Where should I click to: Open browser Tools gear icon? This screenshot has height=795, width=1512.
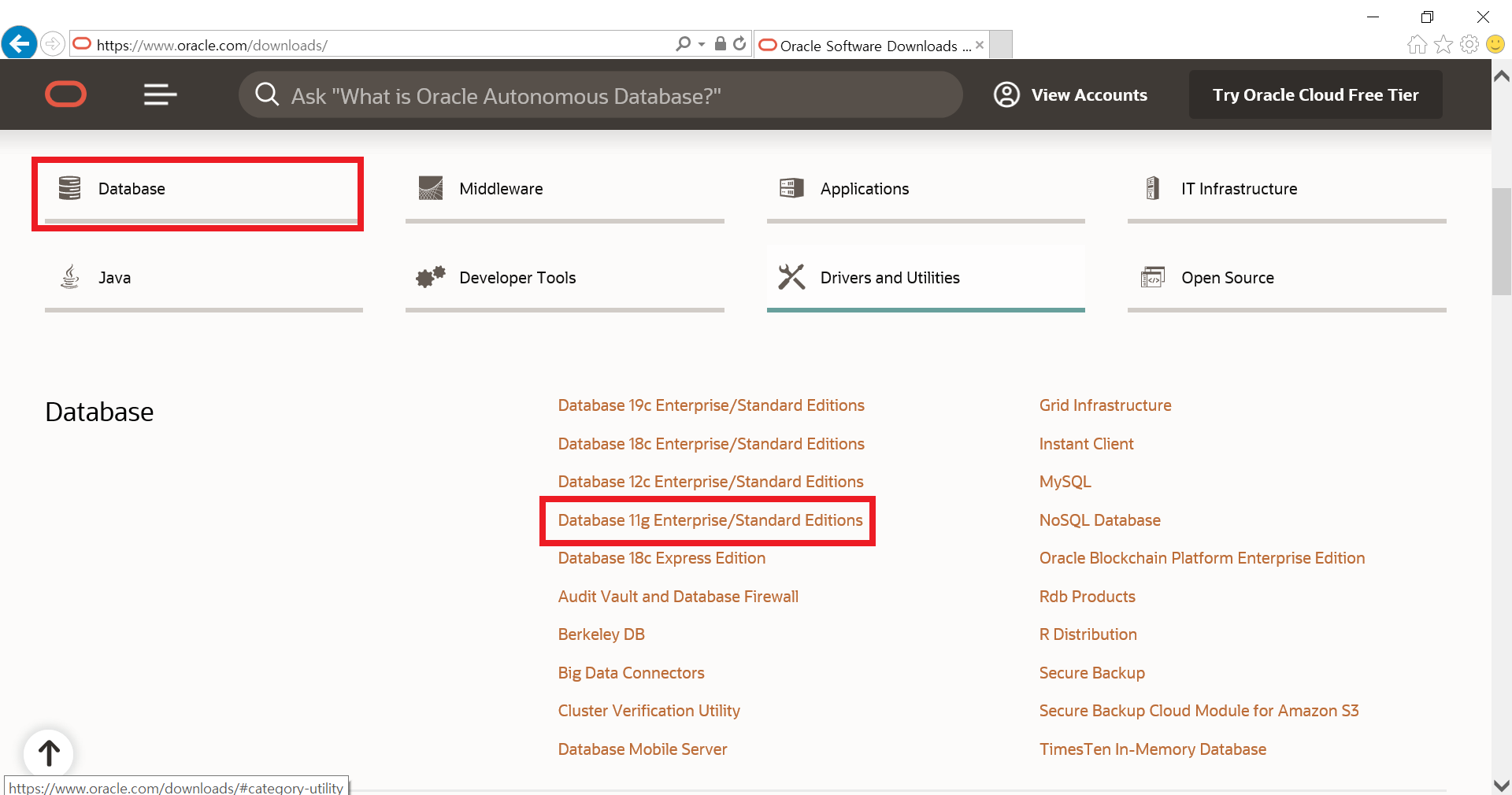(1469, 45)
